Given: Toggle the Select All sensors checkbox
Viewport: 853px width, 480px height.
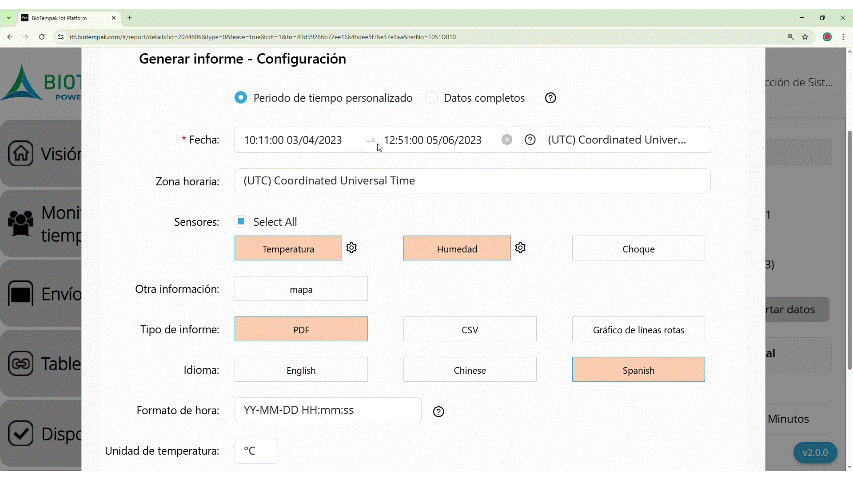Looking at the screenshot, I should point(241,222).
